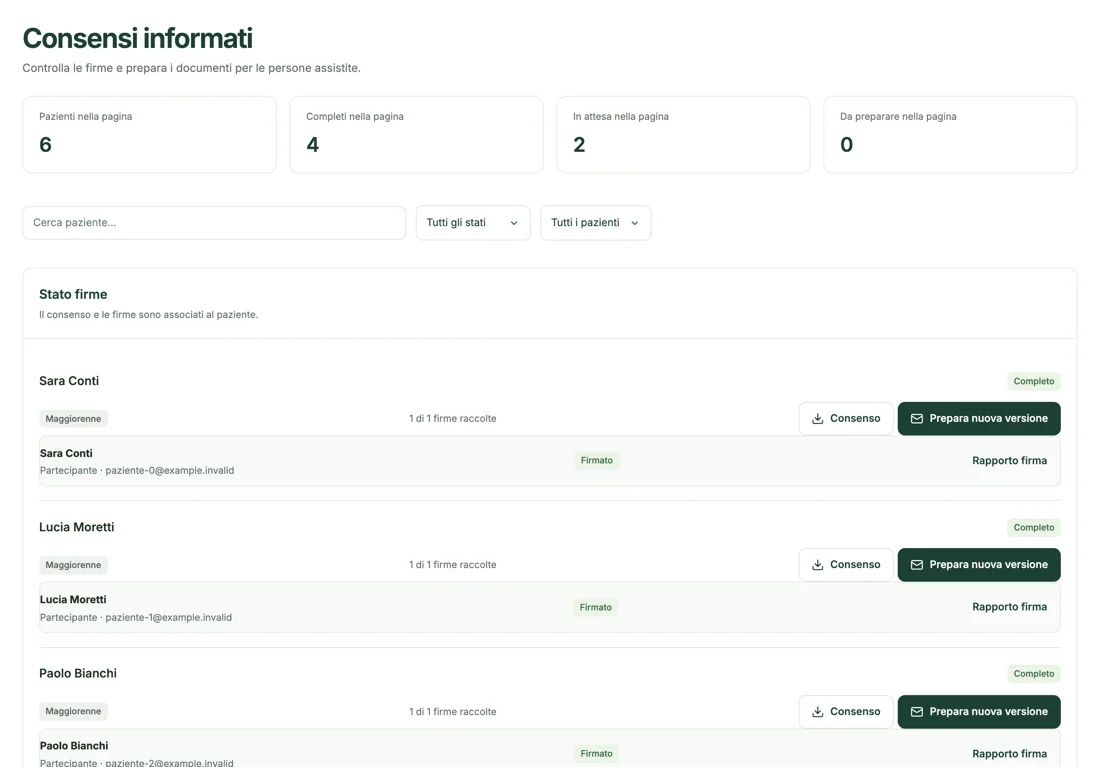Viewport: 1100px width, 767px height.
Task: Click the 'Firmato' badge in Lucia Moretti's row
Action: (596, 607)
